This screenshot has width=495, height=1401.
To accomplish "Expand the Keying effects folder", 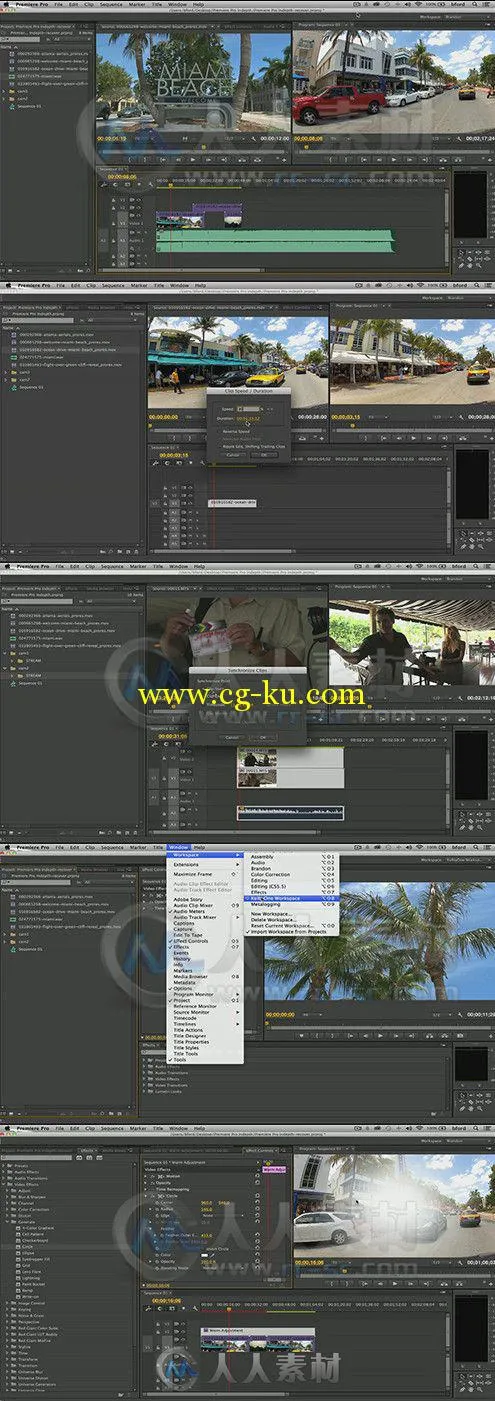I will [x=7, y=1309].
